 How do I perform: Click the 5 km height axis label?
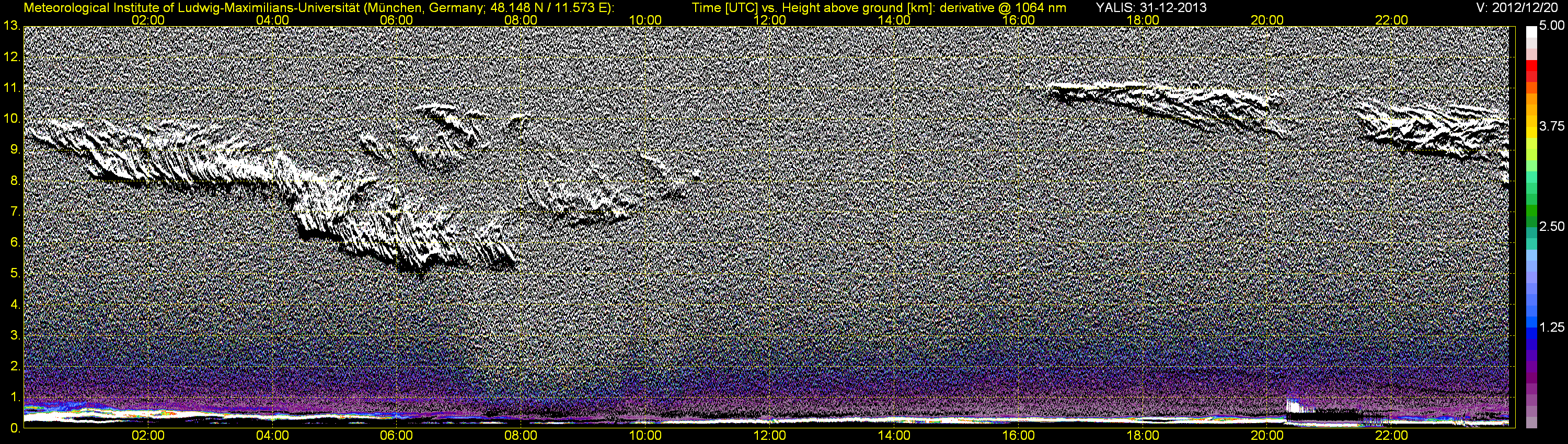(15, 273)
